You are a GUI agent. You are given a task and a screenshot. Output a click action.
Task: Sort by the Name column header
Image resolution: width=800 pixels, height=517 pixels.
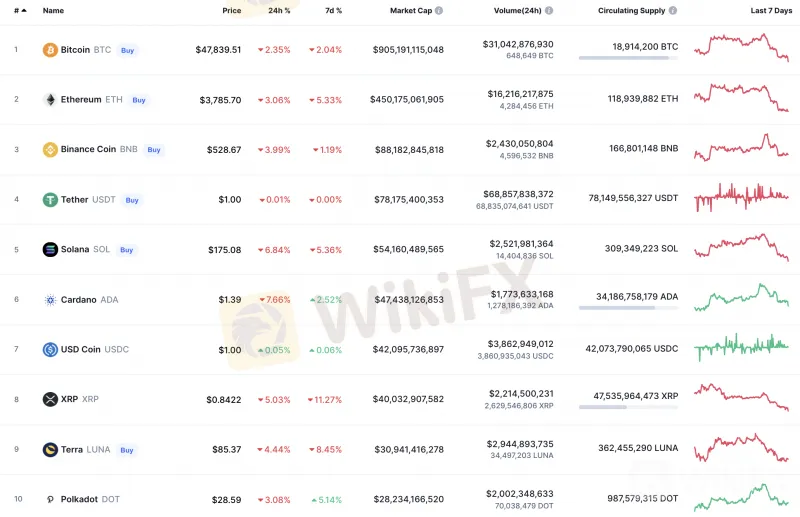click(x=53, y=11)
